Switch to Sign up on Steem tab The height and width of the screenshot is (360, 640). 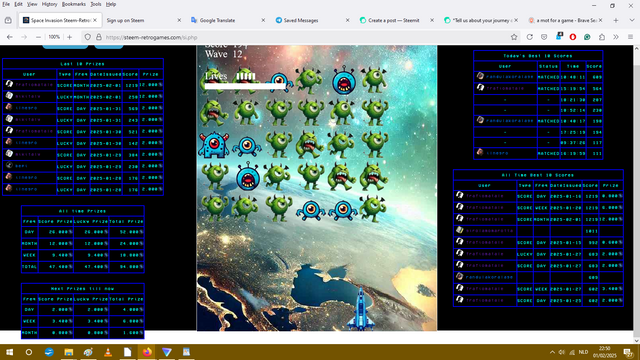coord(143,20)
